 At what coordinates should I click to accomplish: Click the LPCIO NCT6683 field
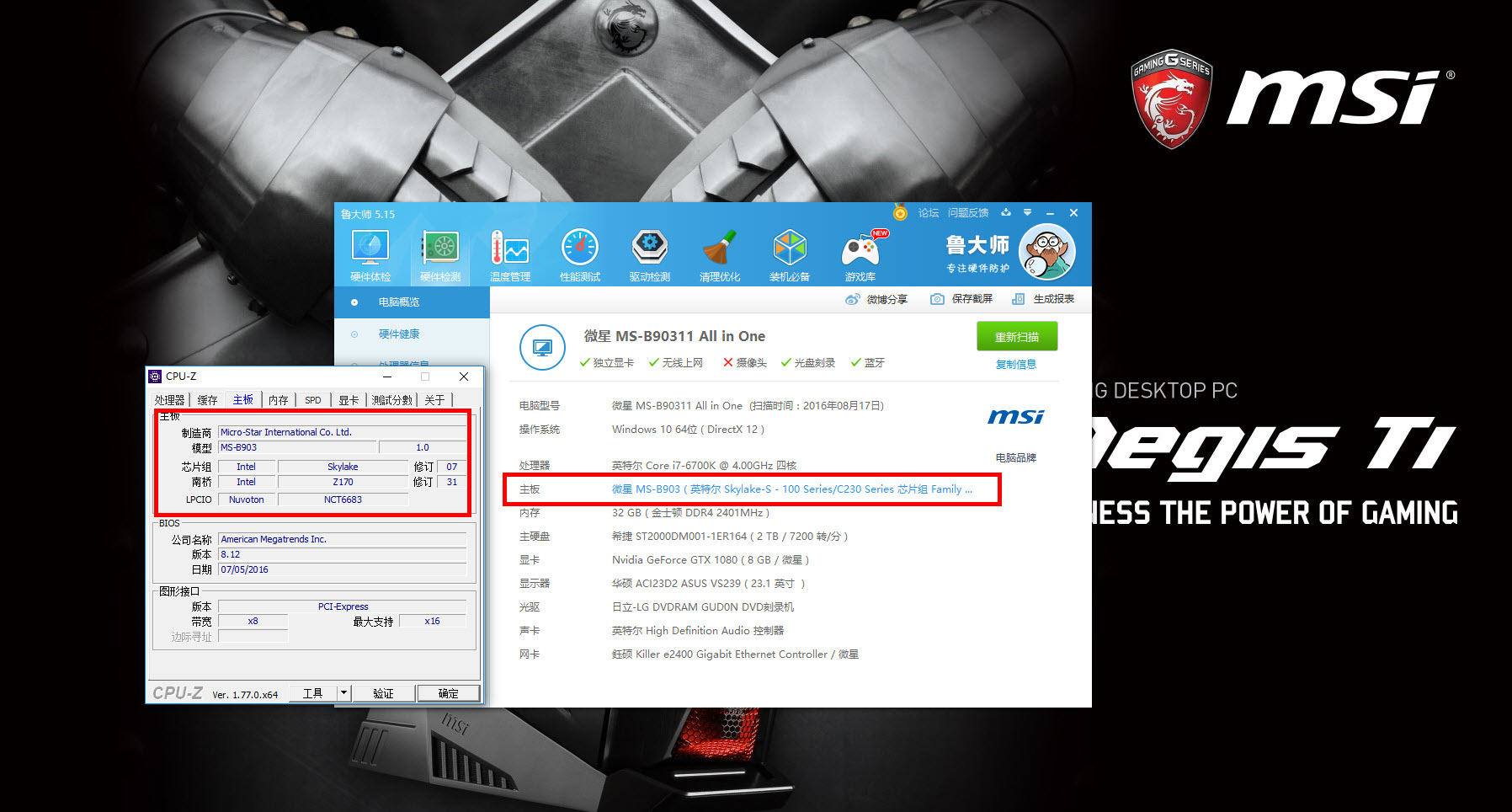click(343, 499)
